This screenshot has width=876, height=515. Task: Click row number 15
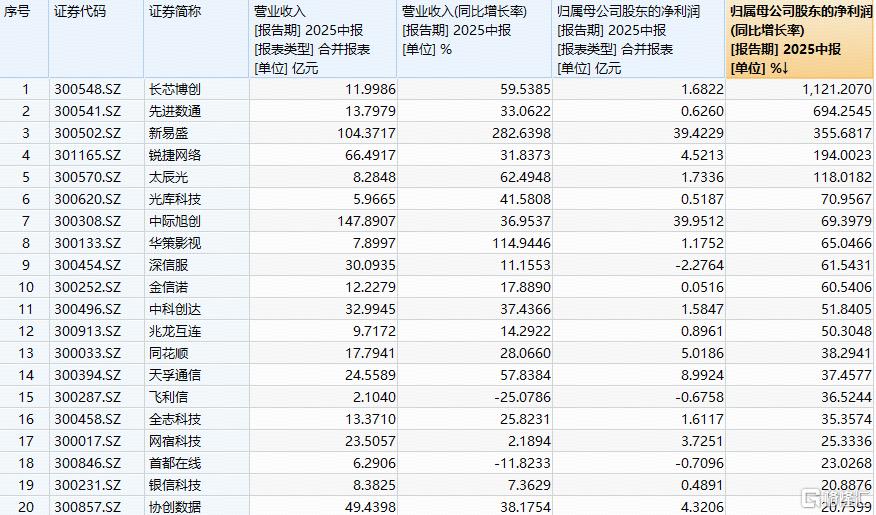[x=26, y=398]
